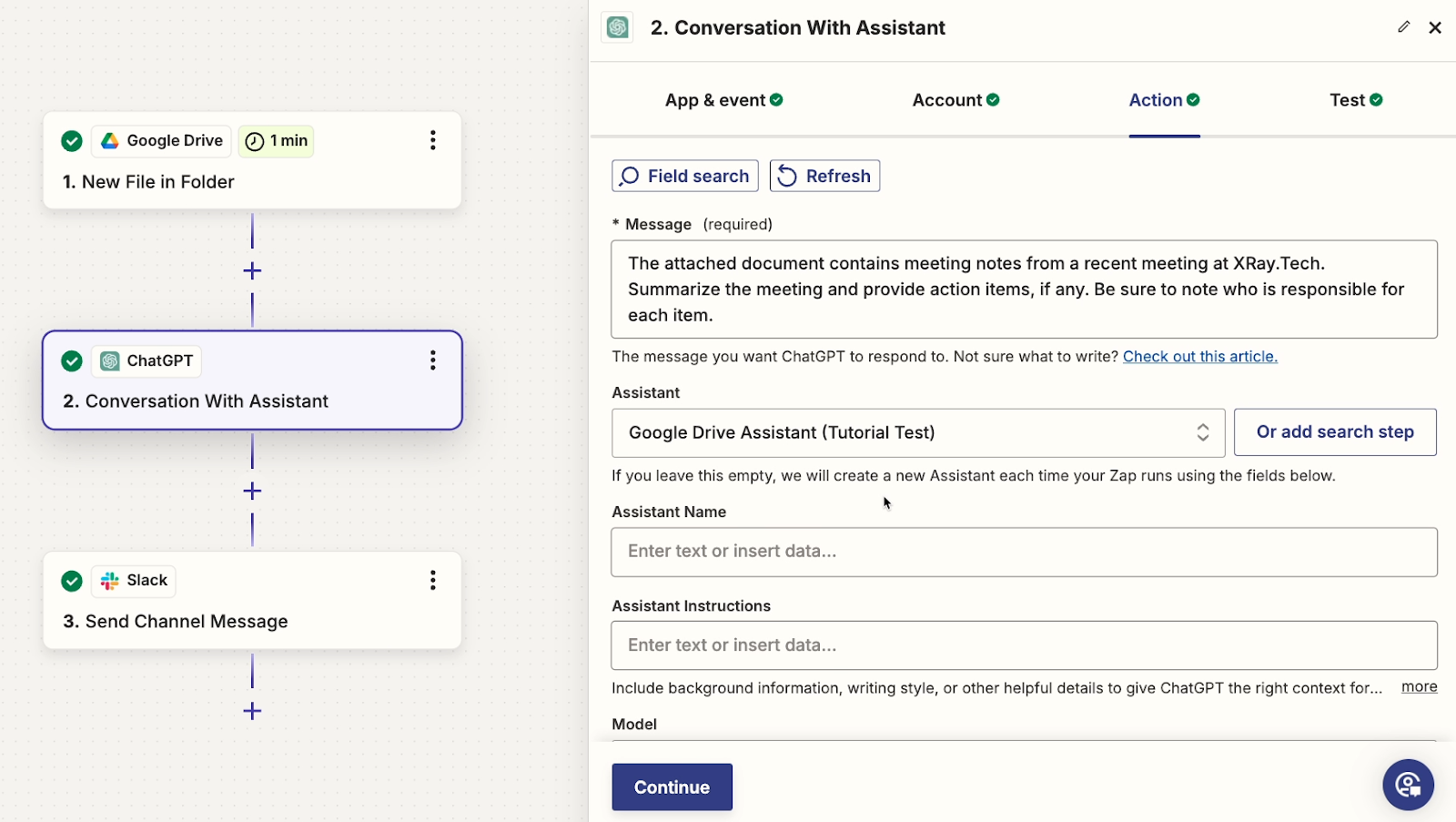
Task: Open the three-dot menu on ChatGPT step
Action: [433, 360]
